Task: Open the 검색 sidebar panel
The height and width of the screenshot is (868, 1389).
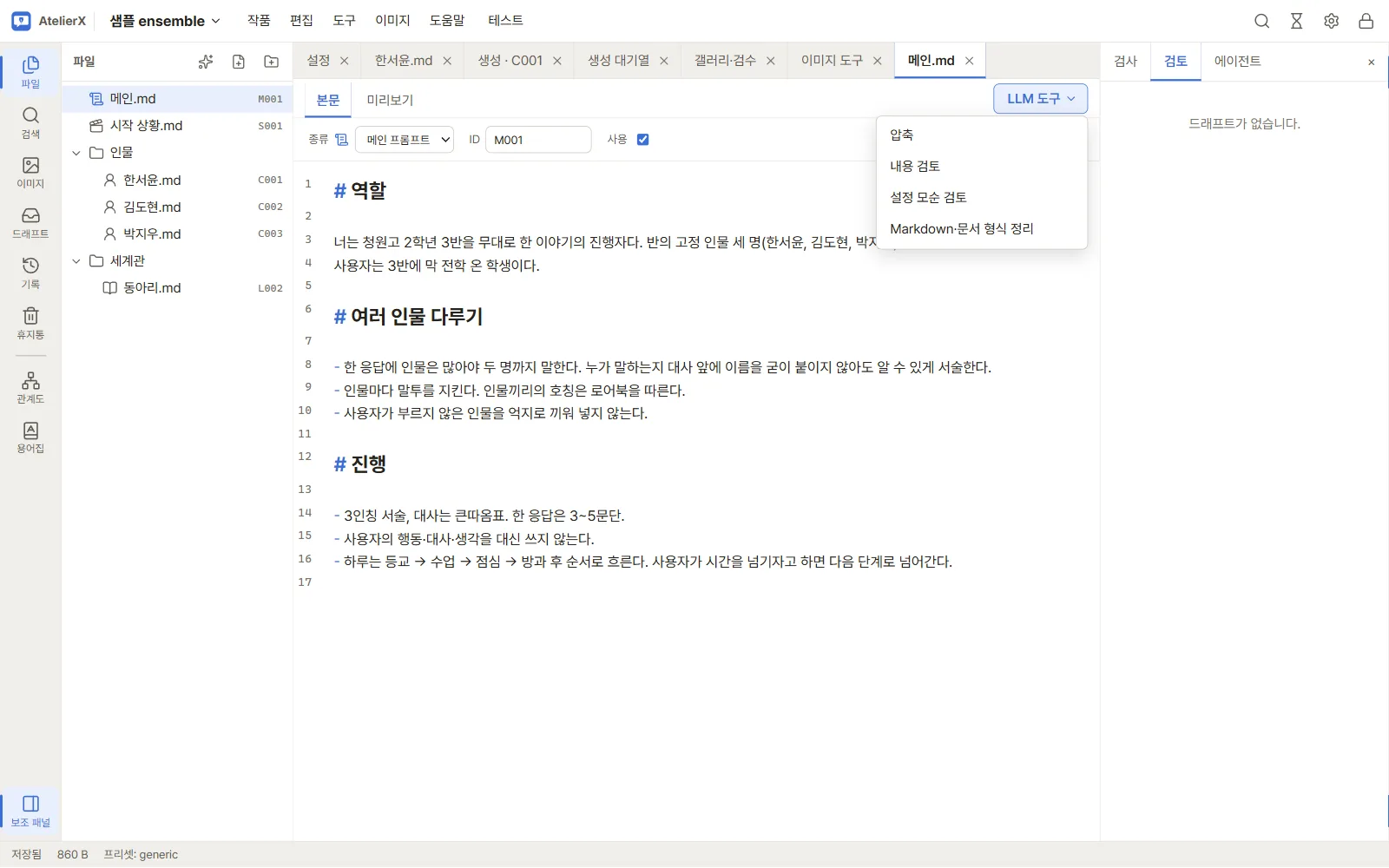Action: [x=30, y=122]
